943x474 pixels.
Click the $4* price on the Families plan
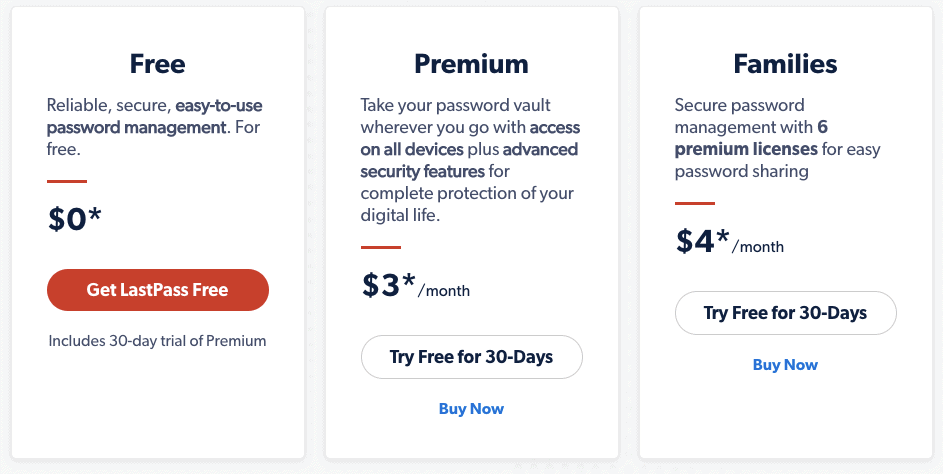[702, 242]
